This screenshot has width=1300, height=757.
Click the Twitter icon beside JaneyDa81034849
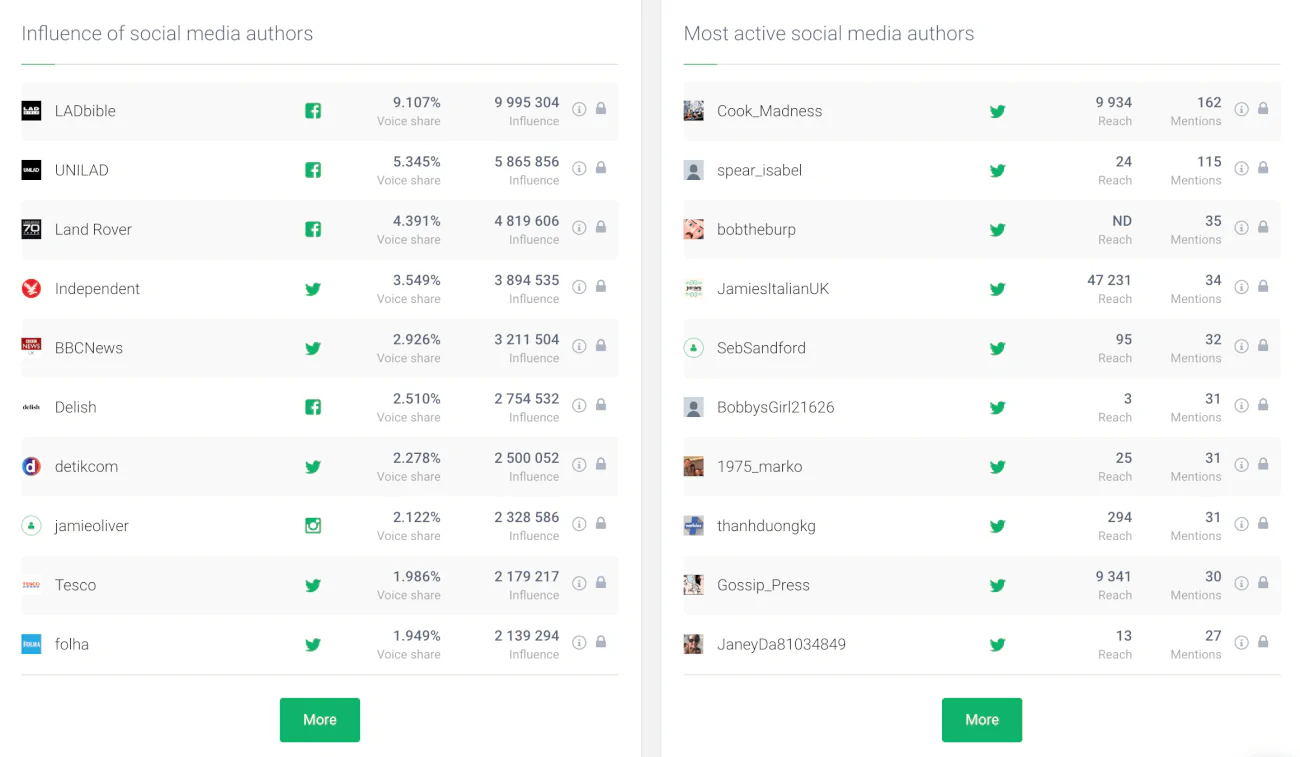[x=997, y=645]
